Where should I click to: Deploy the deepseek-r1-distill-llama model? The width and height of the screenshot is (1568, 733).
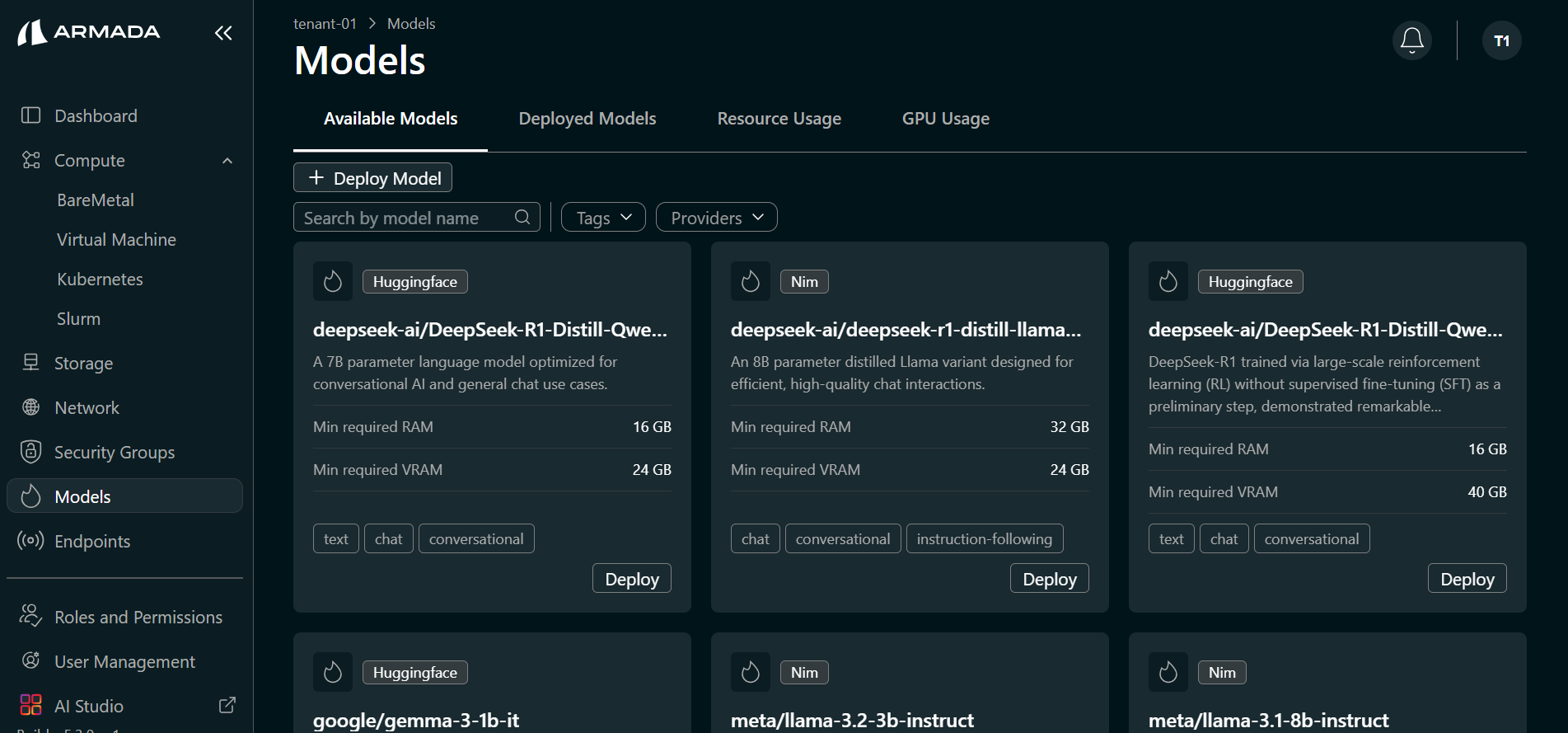(x=1050, y=579)
